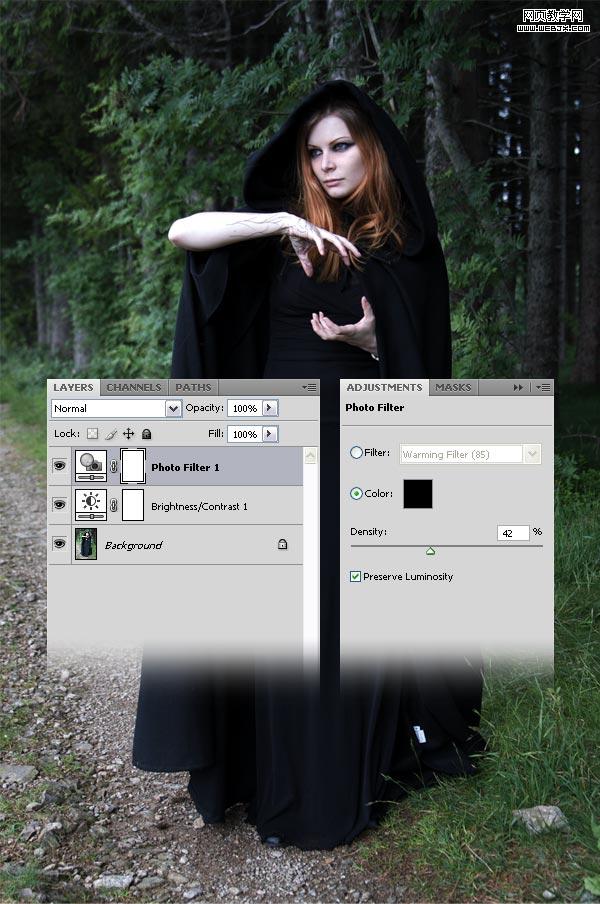Enable lock position icon
Image resolution: width=600 pixels, height=904 pixels.
point(129,434)
